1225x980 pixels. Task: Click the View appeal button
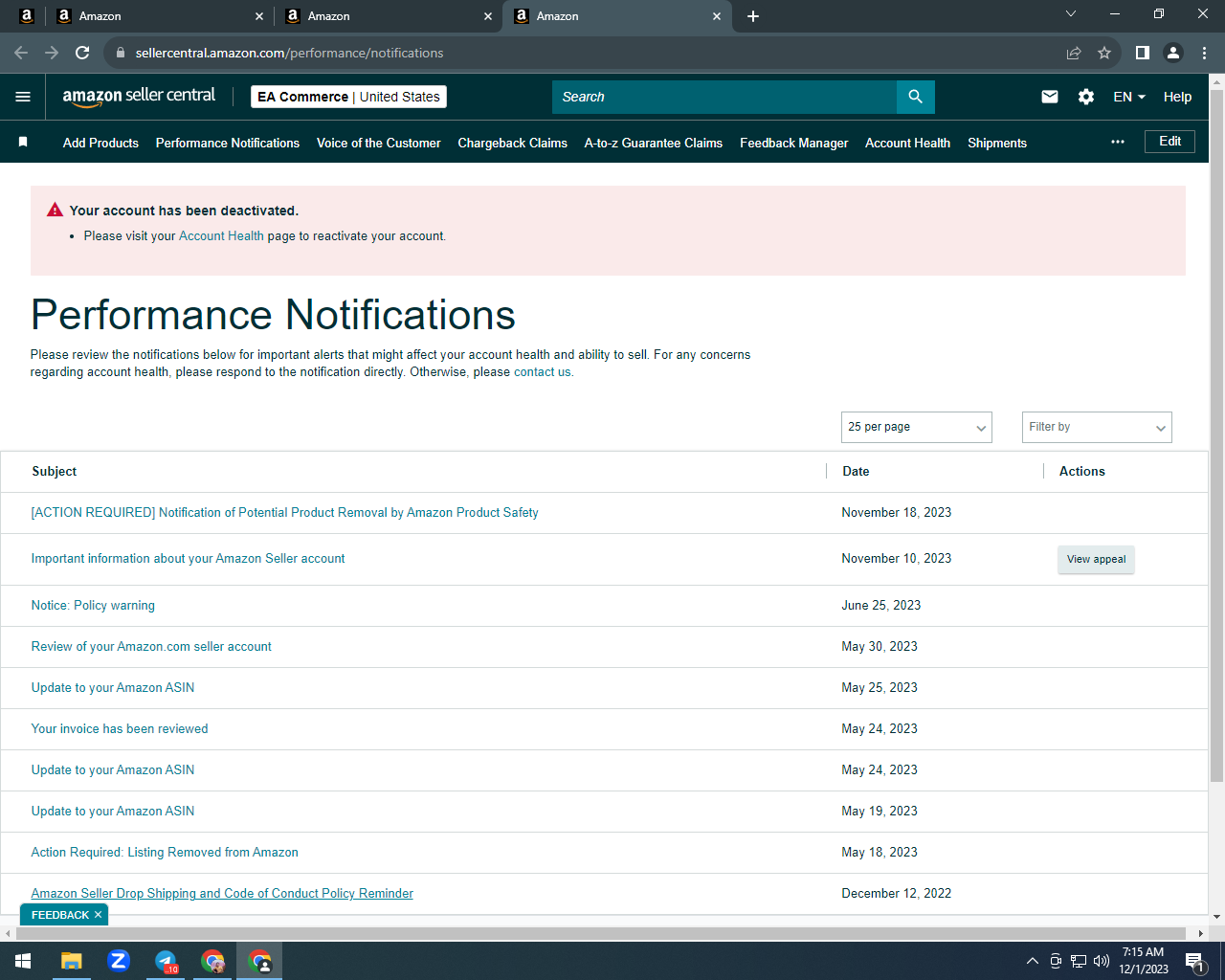pos(1096,560)
